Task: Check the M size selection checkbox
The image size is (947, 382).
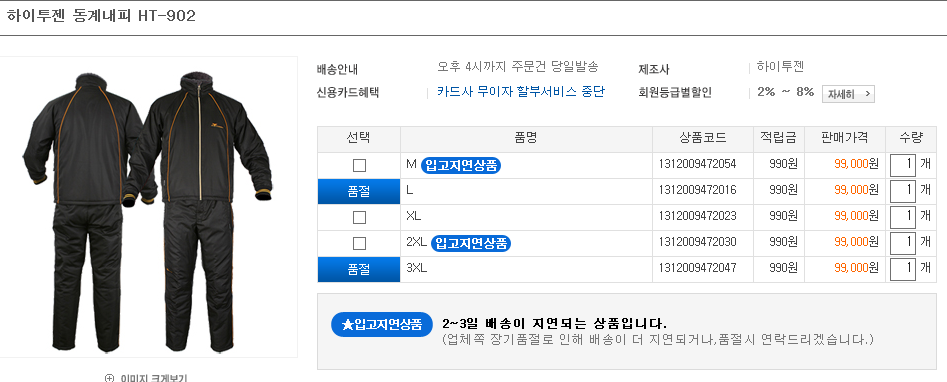Action: (x=359, y=165)
